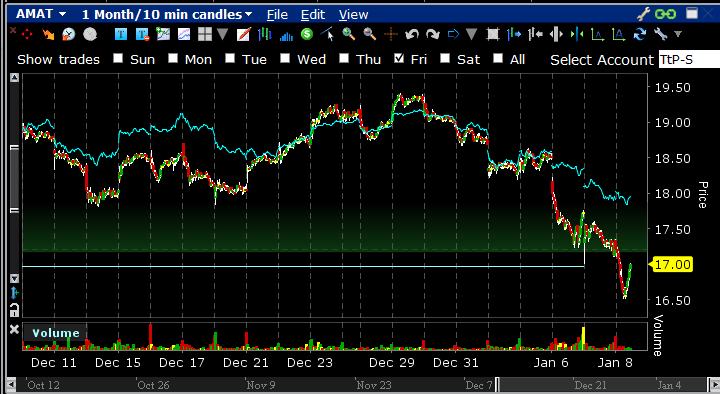
Task: Open the AMAT symbol dropdown arrow
Action: tap(62, 14)
